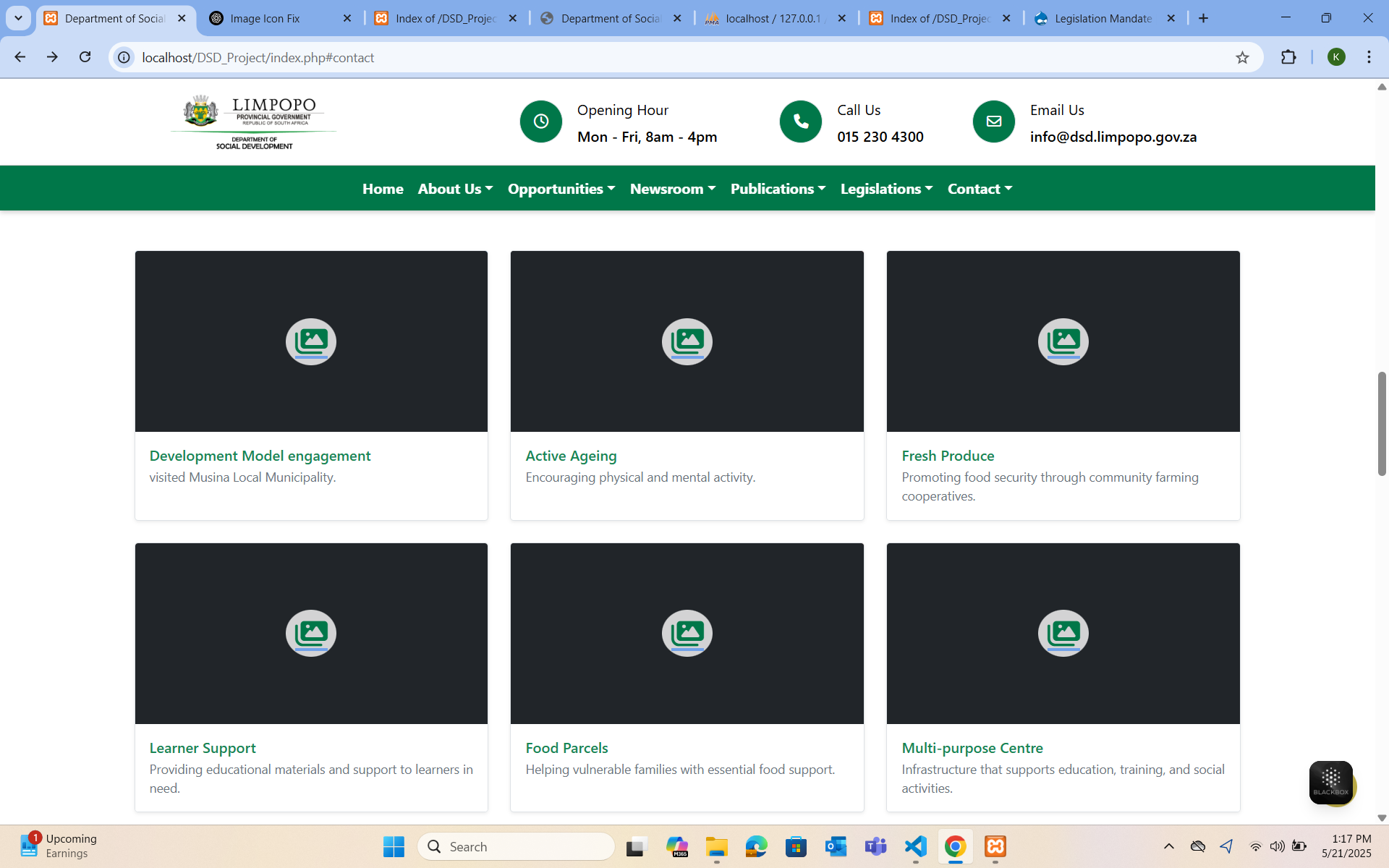Open Visual Studio Code from the taskbar

tap(915, 846)
